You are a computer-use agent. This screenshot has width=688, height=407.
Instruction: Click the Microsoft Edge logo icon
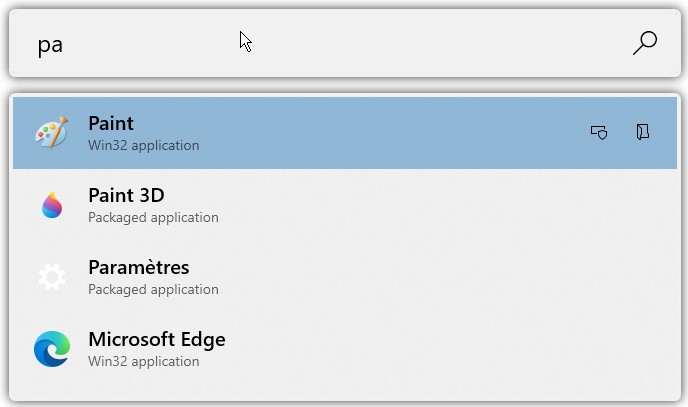click(x=51, y=349)
